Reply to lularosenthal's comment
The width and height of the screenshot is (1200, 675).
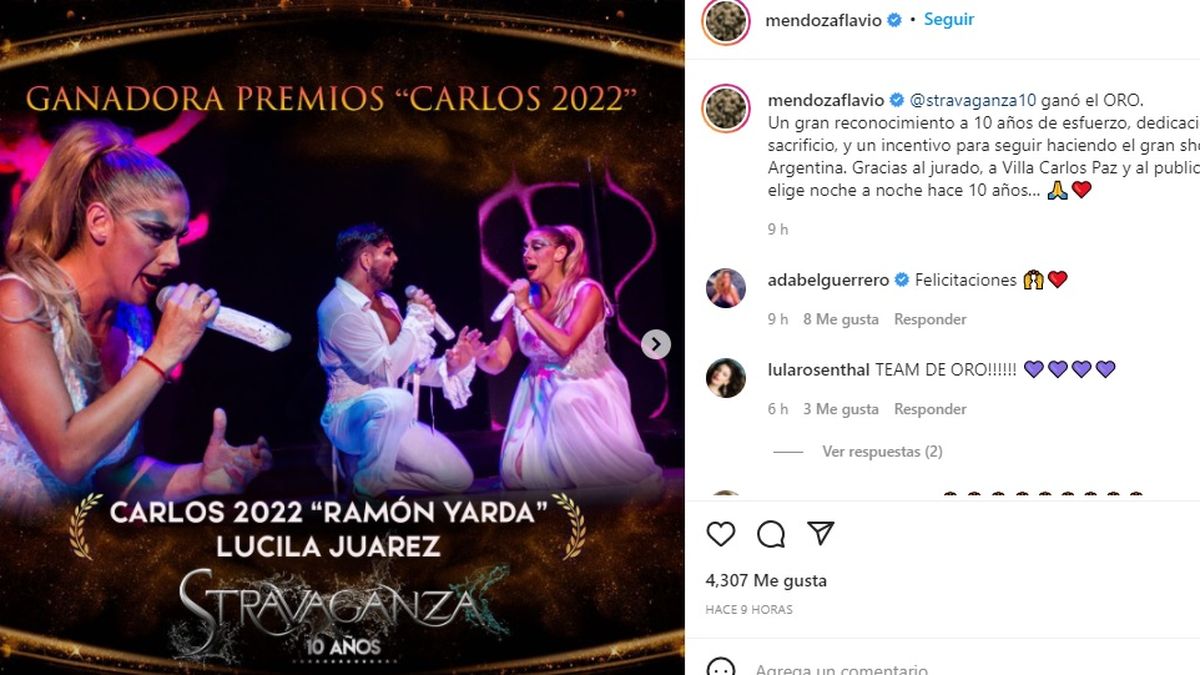[x=930, y=409]
